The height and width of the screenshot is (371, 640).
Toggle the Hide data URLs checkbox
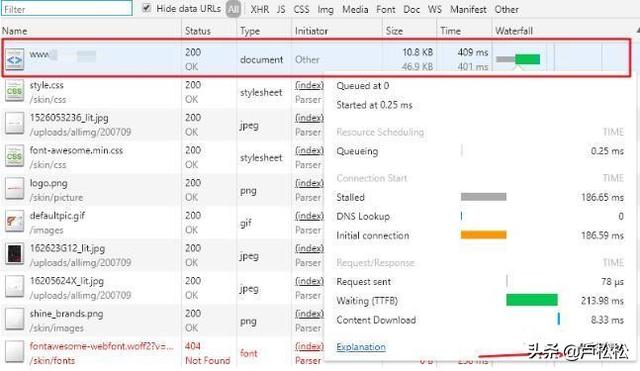[147, 8]
